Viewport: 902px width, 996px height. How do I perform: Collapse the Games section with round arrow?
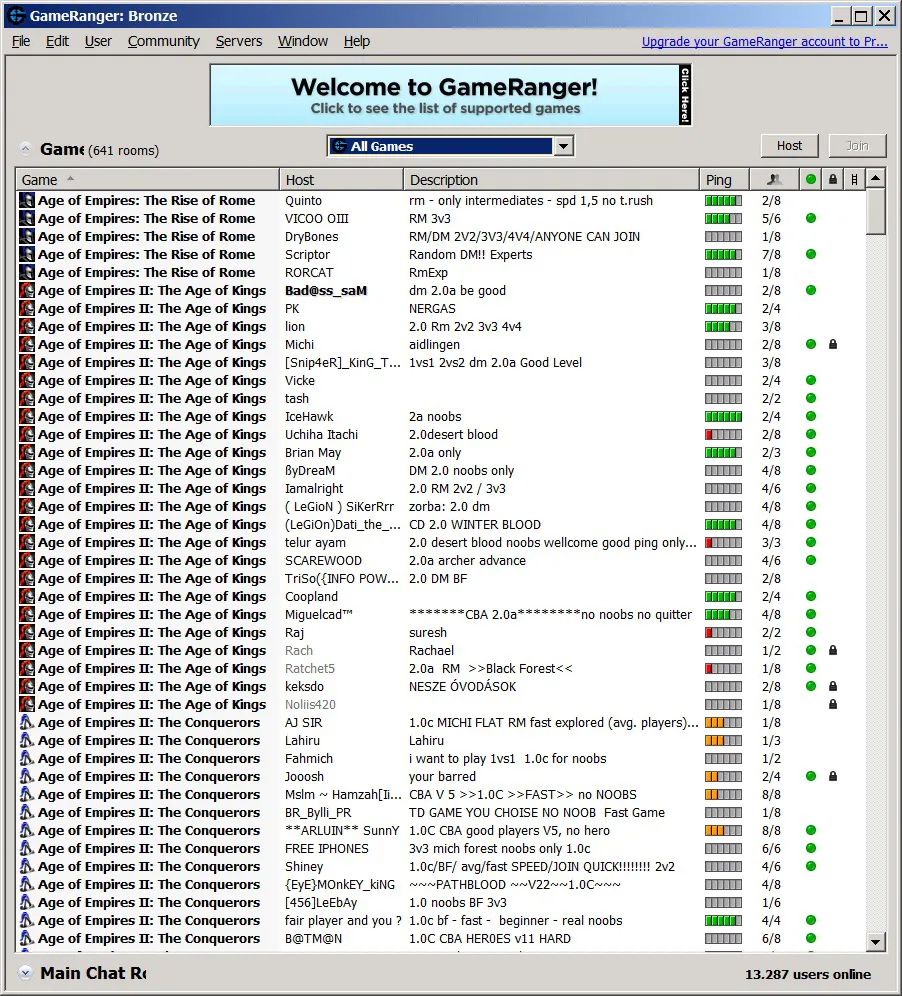pyautogui.click(x=25, y=149)
